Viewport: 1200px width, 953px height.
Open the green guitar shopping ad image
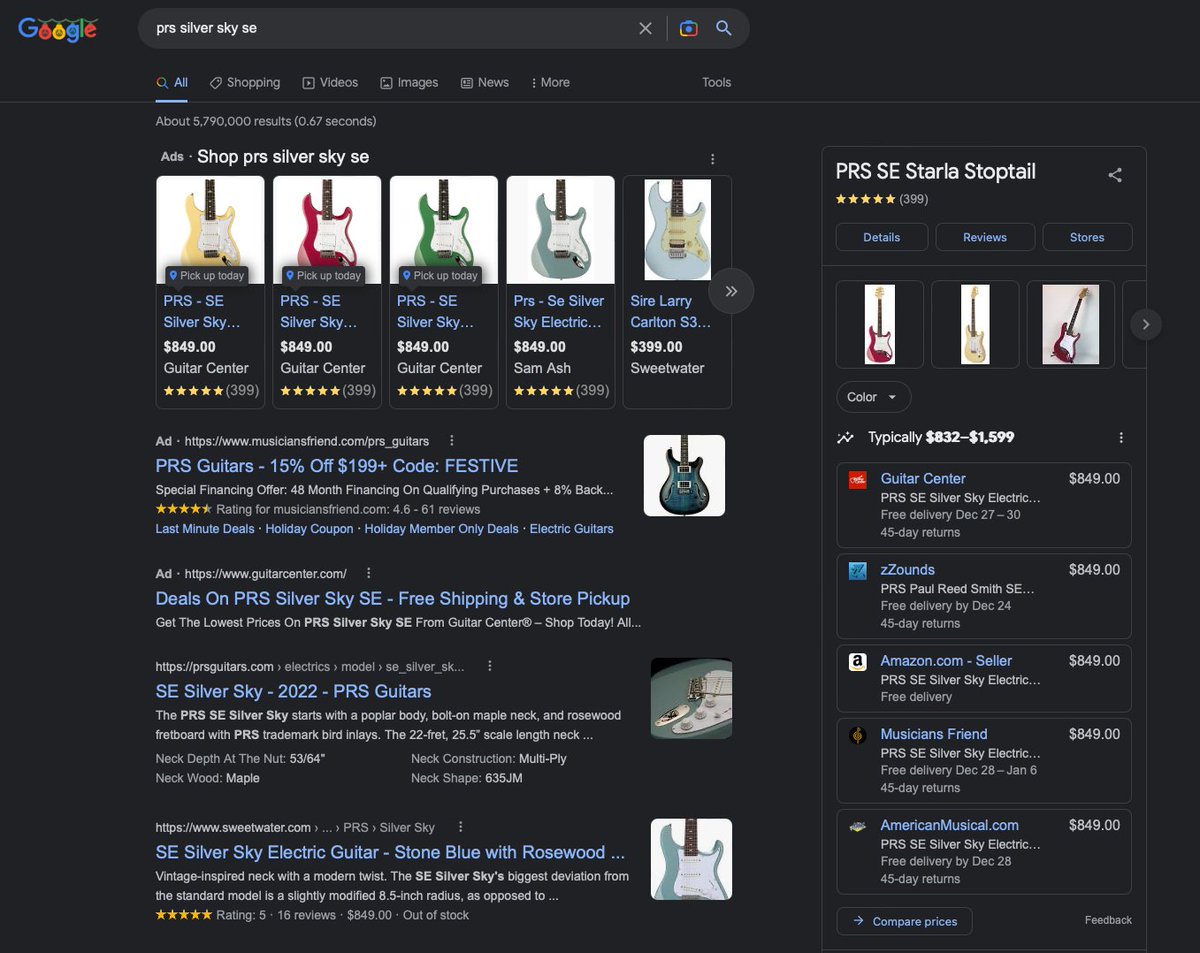(x=444, y=230)
